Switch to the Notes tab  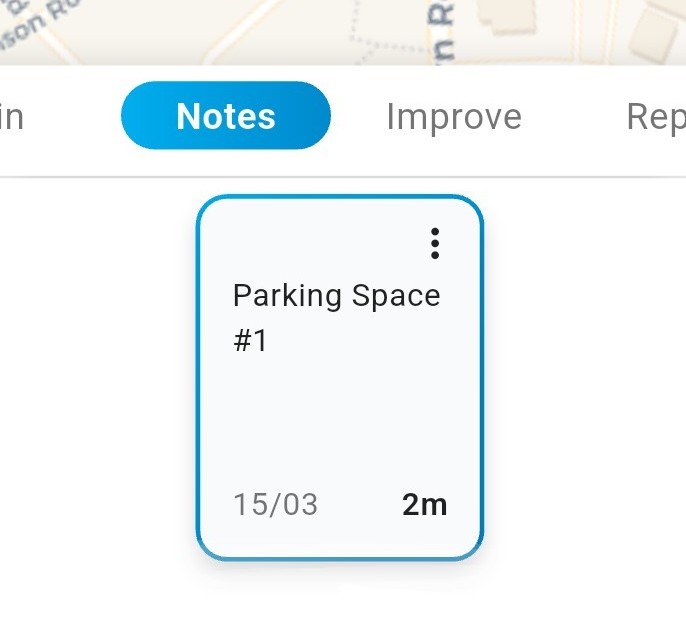pyautogui.click(x=226, y=116)
